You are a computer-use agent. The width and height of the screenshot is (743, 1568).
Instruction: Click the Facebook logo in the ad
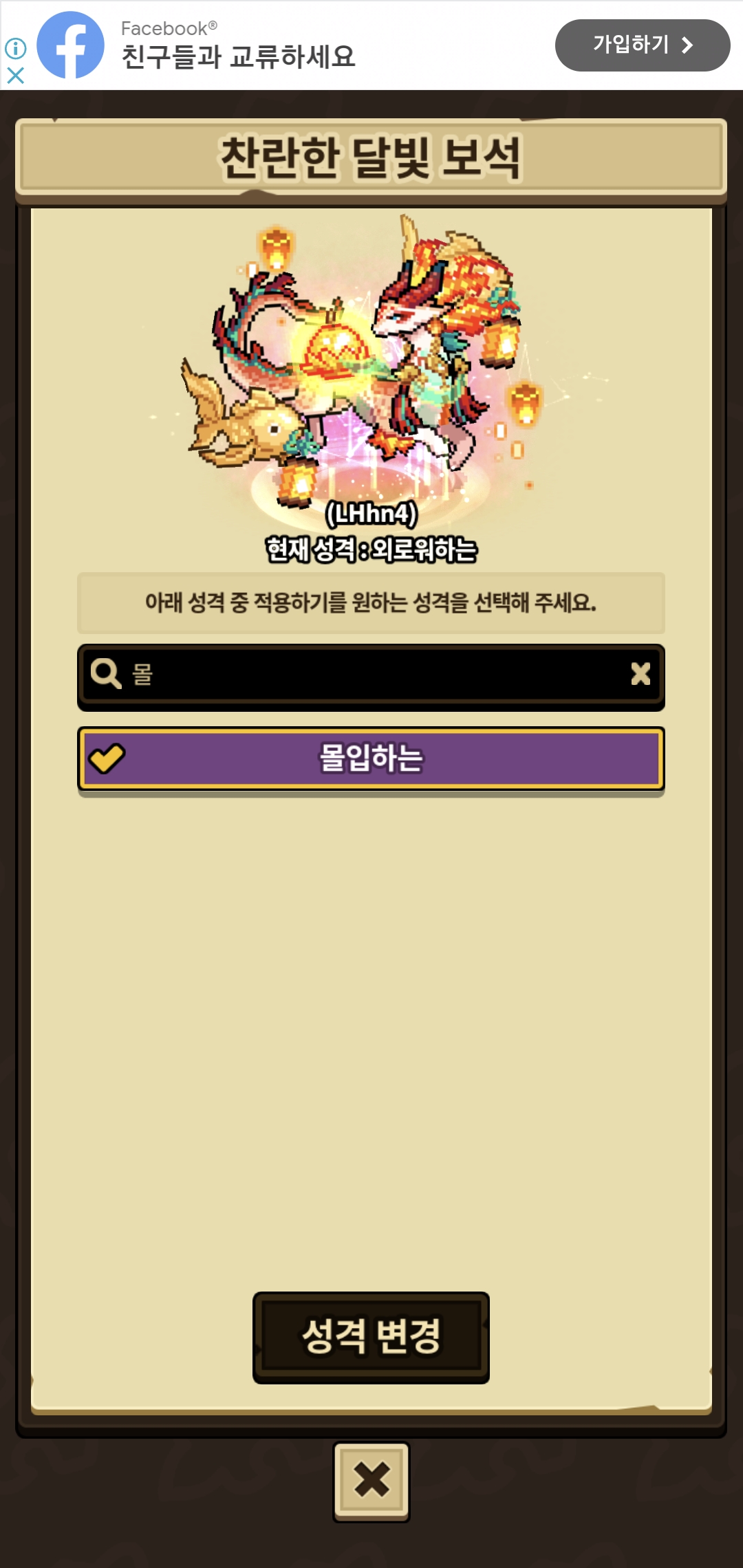click(x=70, y=45)
